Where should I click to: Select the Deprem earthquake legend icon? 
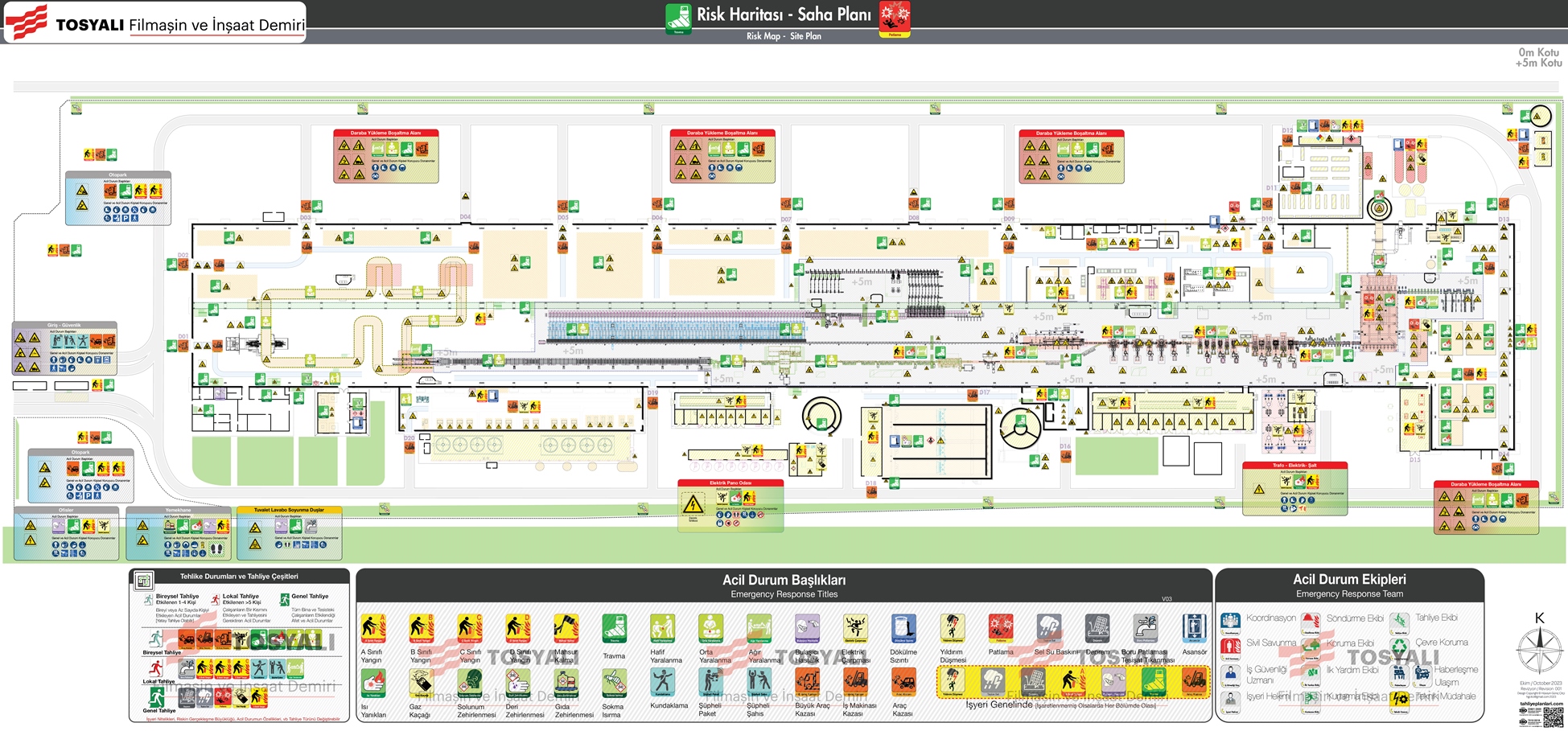coord(1097,629)
